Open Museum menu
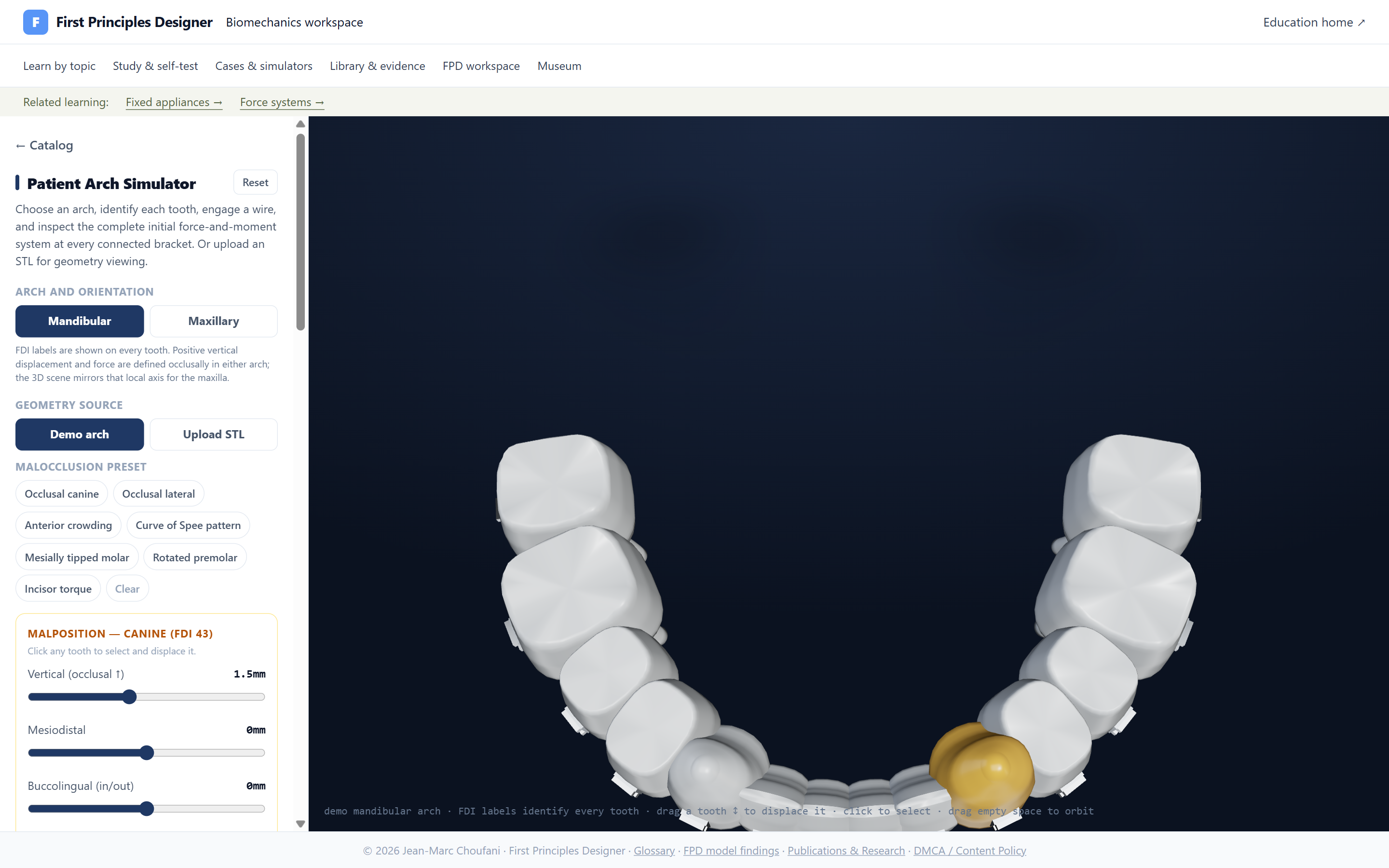The image size is (1389, 868). tap(559, 66)
